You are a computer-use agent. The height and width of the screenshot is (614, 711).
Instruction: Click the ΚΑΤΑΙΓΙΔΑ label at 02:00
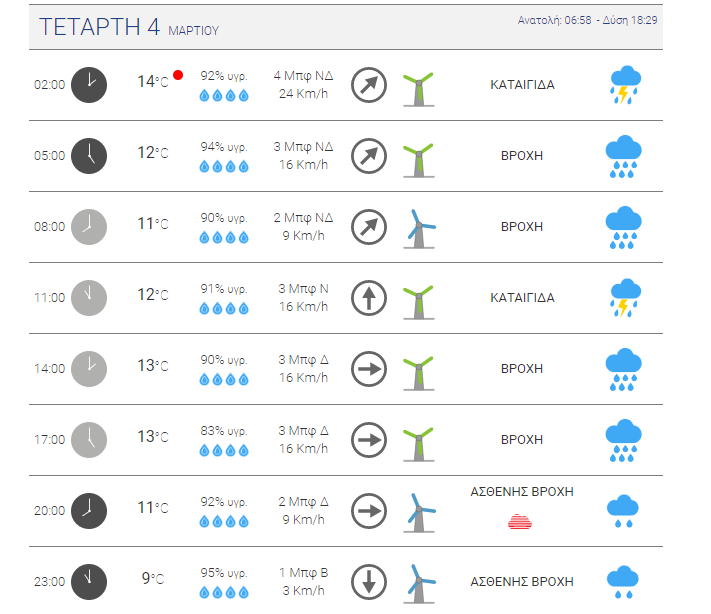click(522, 85)
